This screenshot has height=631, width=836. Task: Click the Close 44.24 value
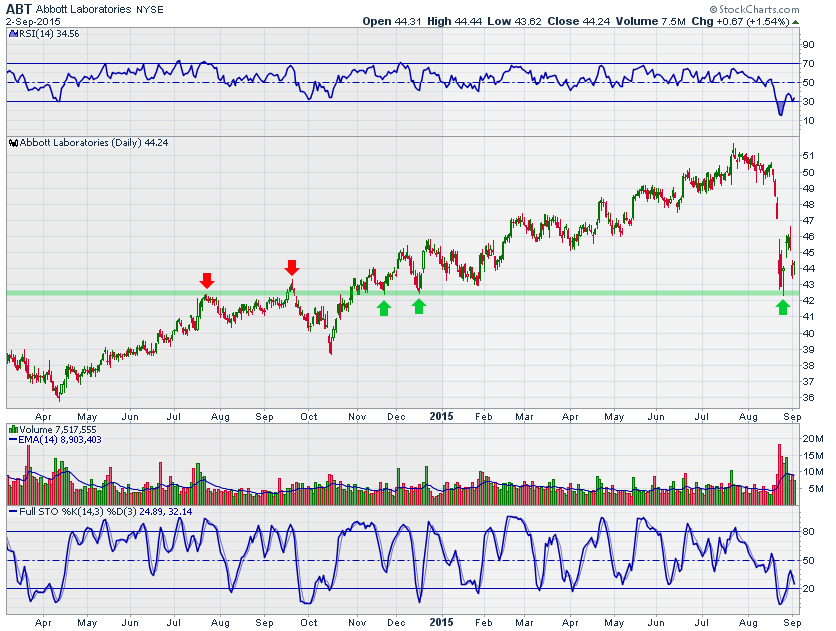tap(578, 21)
